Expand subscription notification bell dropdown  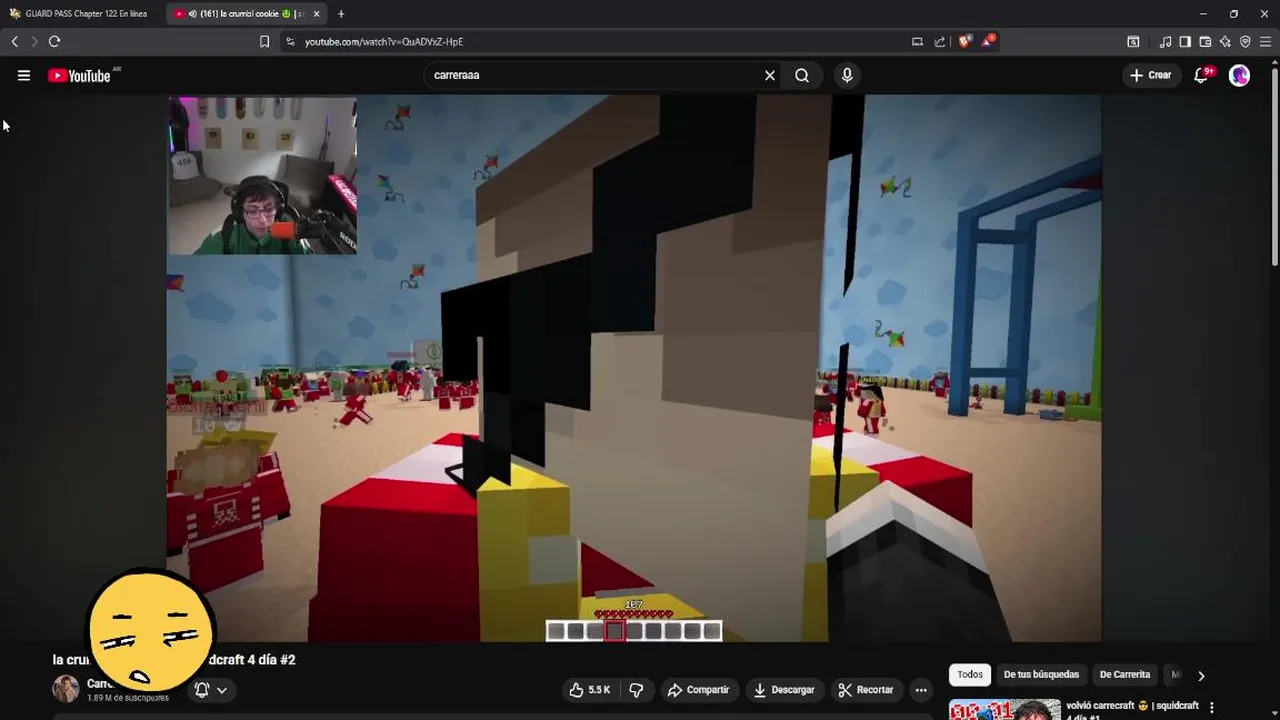[x=211, y=690]
